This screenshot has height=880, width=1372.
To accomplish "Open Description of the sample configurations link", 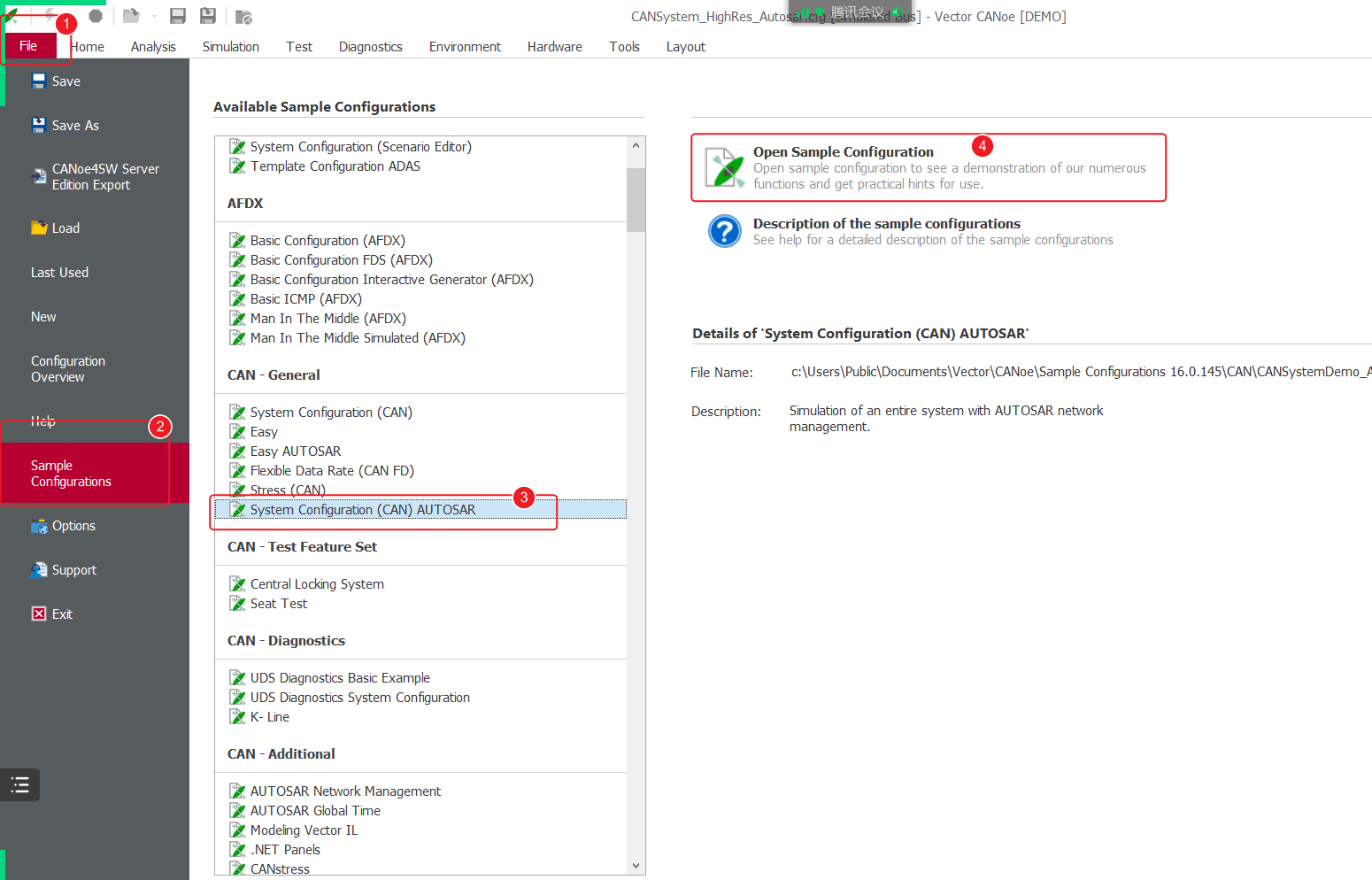I will pyautogui.click(x=886, y=224).
